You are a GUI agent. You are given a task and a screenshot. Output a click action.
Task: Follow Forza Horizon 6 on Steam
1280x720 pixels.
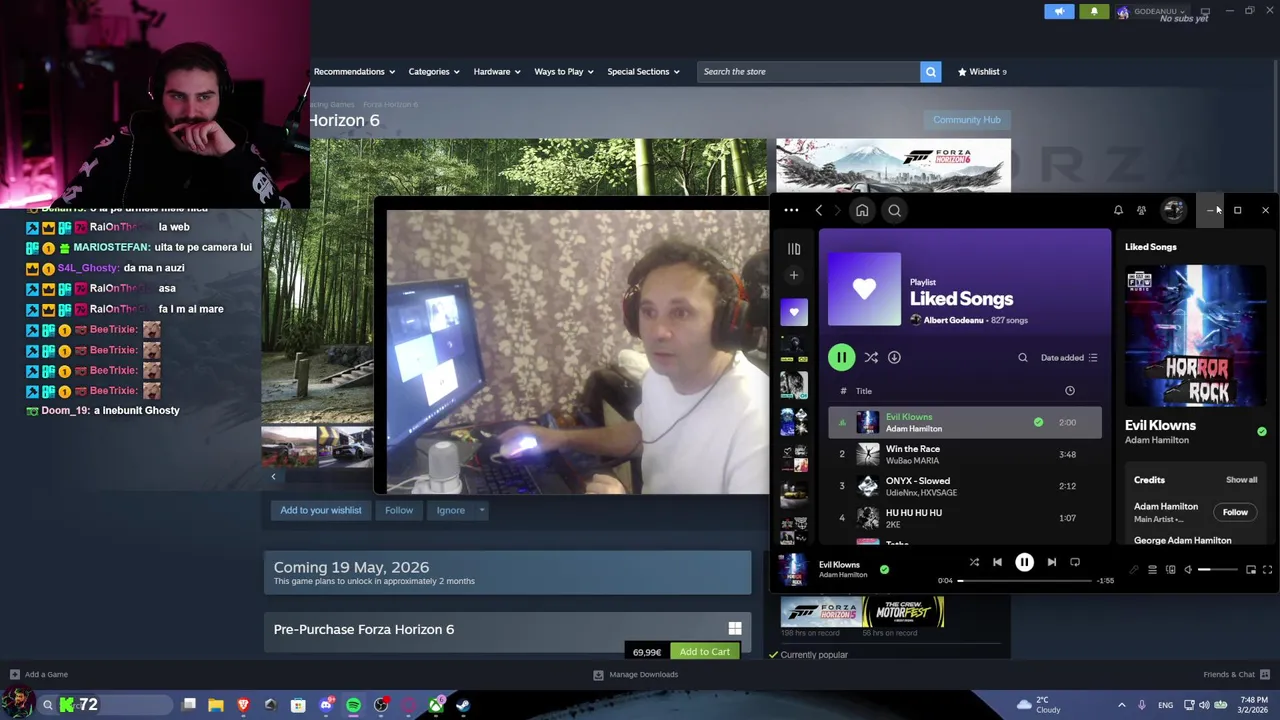399,510
